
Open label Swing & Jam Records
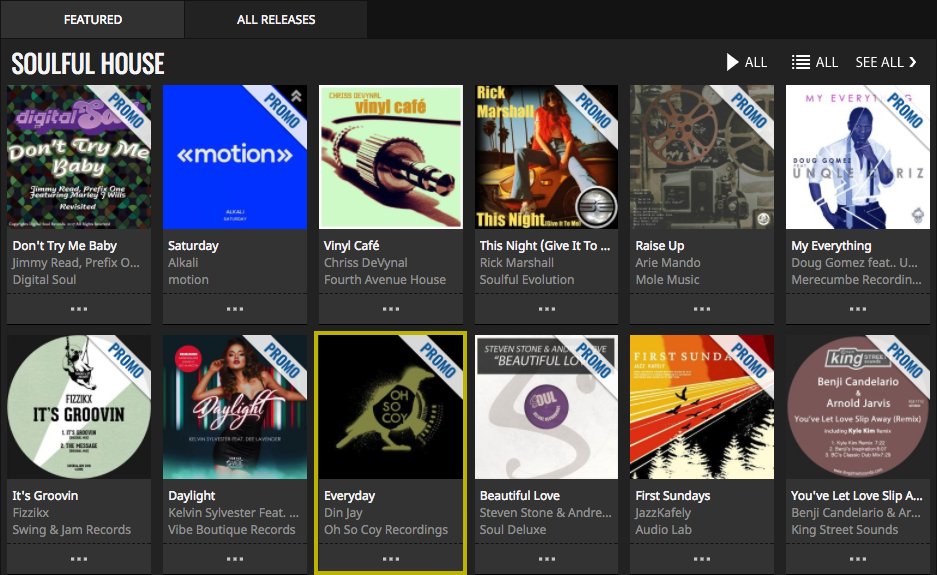(72, 529)
